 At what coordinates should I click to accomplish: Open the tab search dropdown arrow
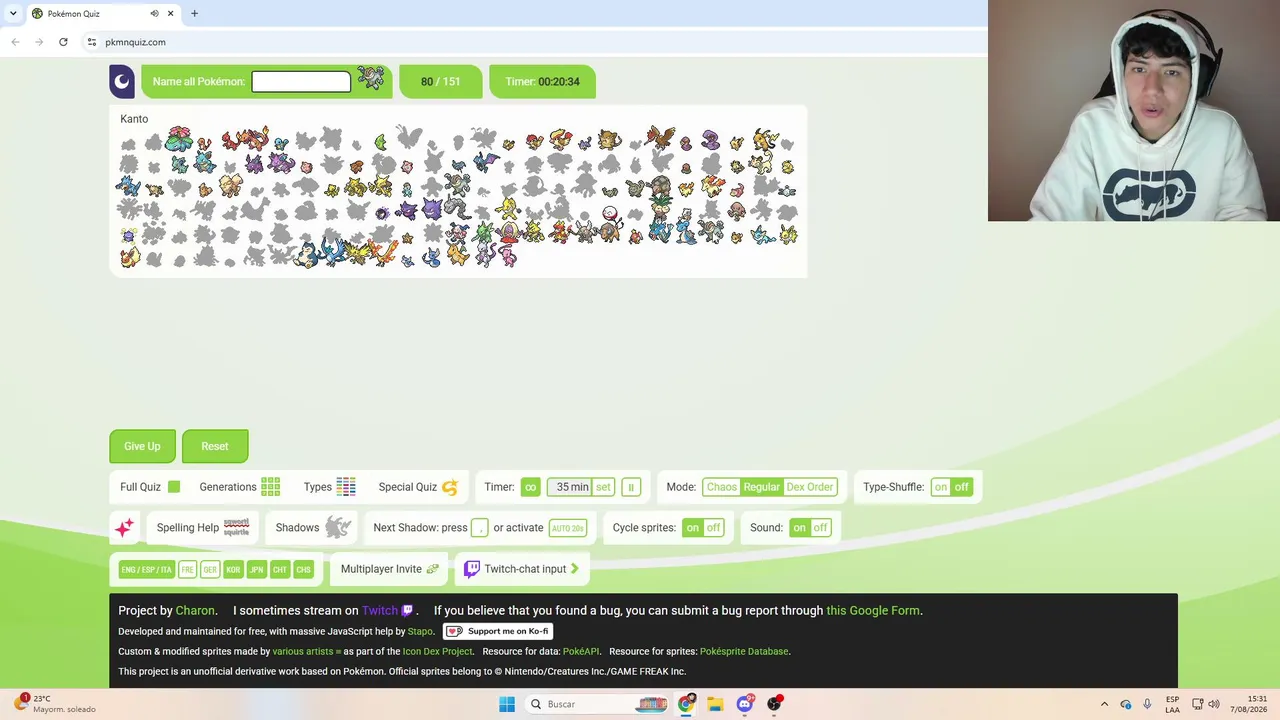pos(13,13)
